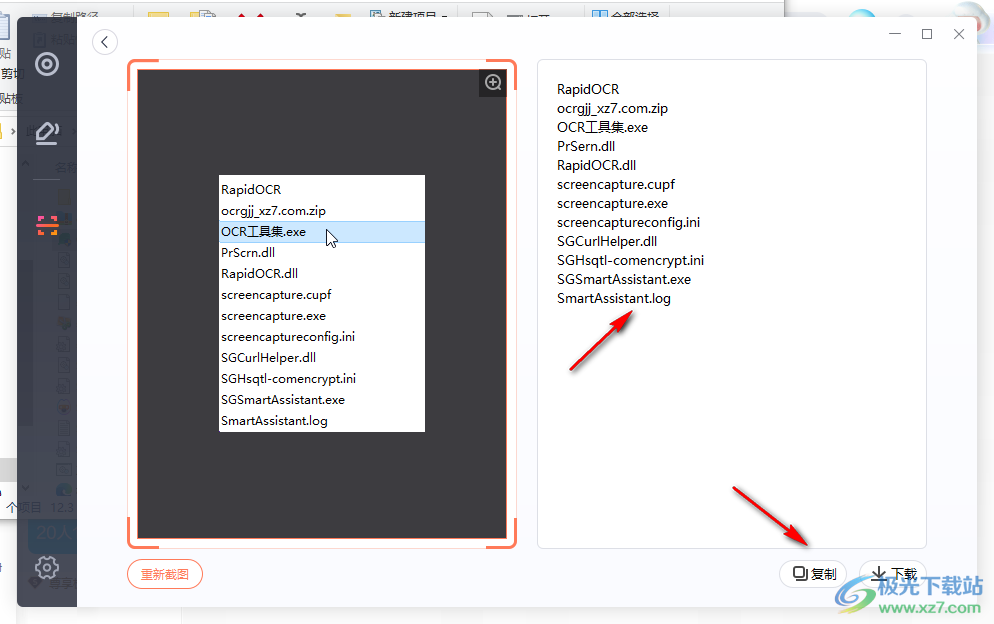Screen dimensions: 994x624
Task: Click recognized text SGCurlHelper.dll
Action: click(x=607, y=242)
